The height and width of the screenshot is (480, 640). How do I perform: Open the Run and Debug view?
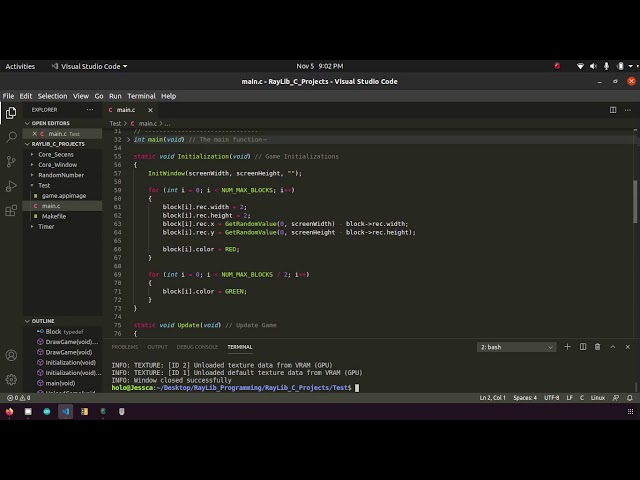tap(11, 186)
